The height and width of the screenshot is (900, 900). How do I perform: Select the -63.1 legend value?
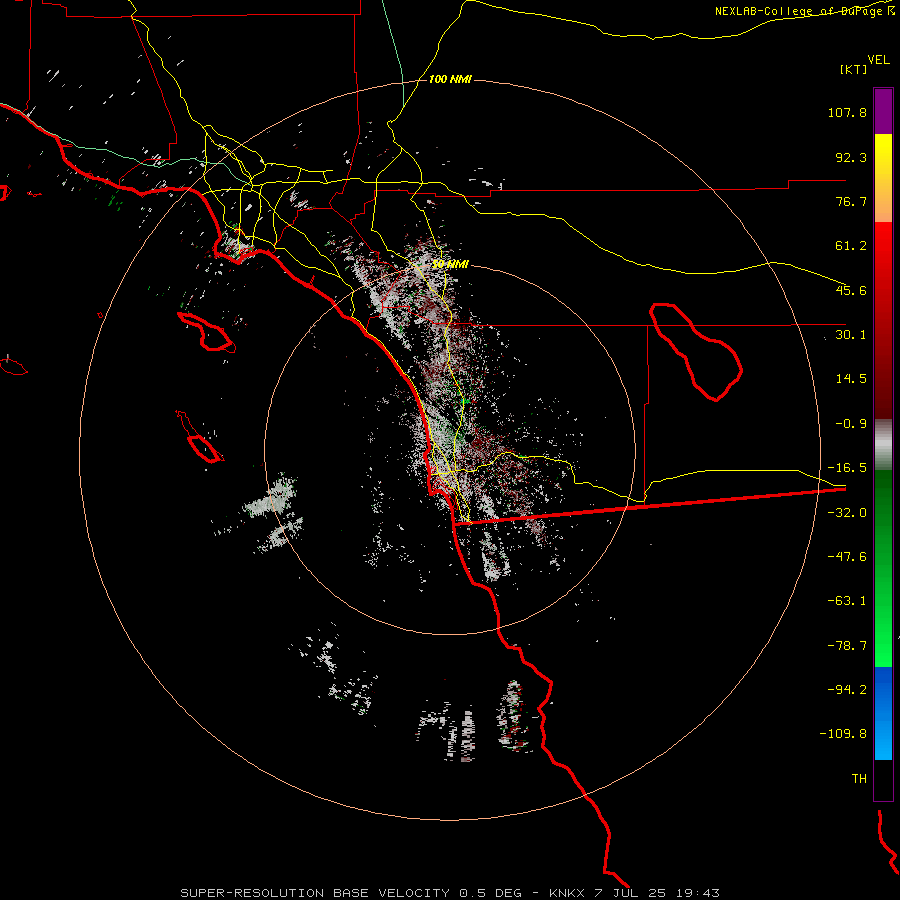[847, 601]
